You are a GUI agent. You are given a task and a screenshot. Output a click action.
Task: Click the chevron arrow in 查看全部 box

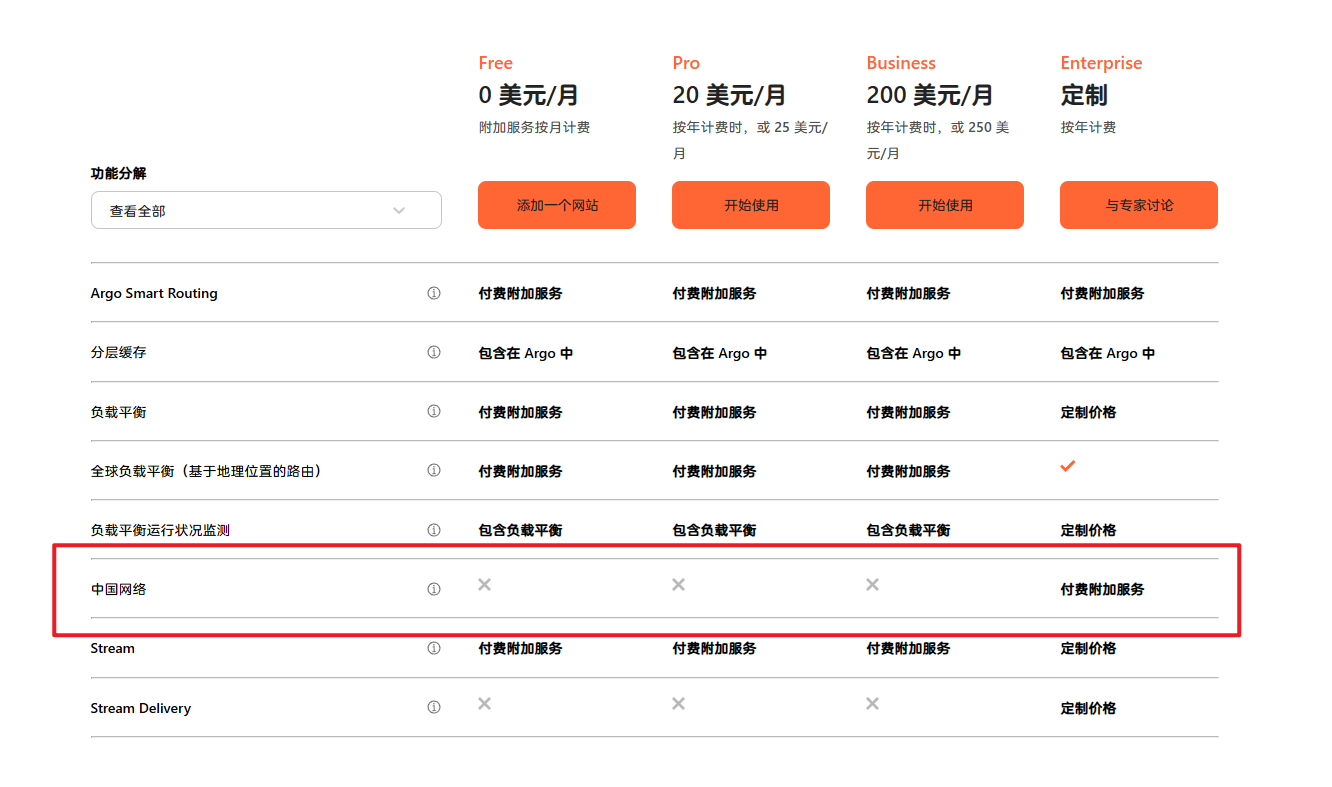click(399, 211)
